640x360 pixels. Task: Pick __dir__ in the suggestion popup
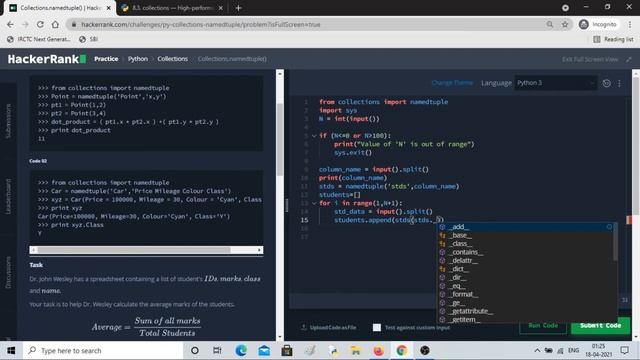pos(526,277)
